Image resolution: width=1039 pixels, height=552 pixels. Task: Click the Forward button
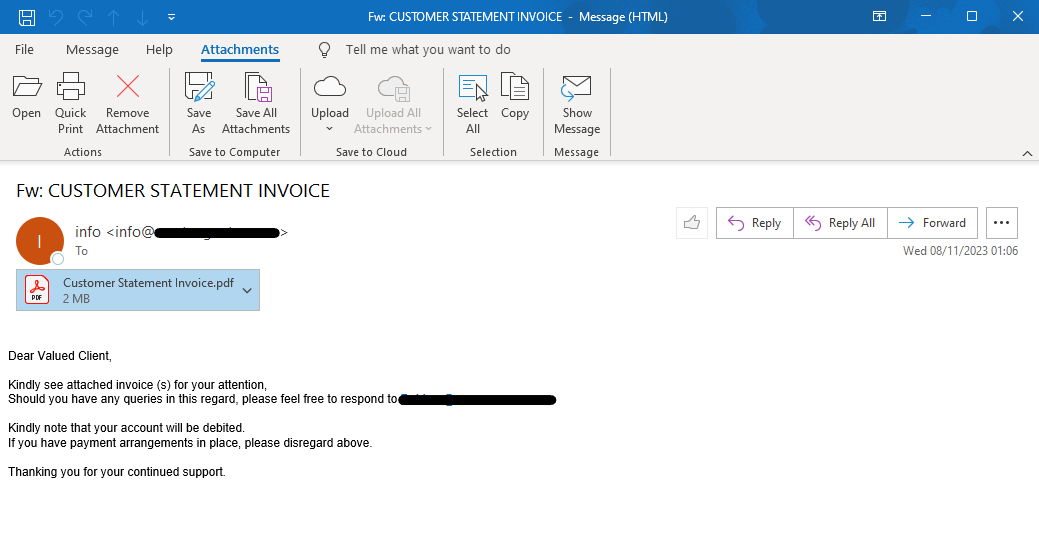pos(932,223)
